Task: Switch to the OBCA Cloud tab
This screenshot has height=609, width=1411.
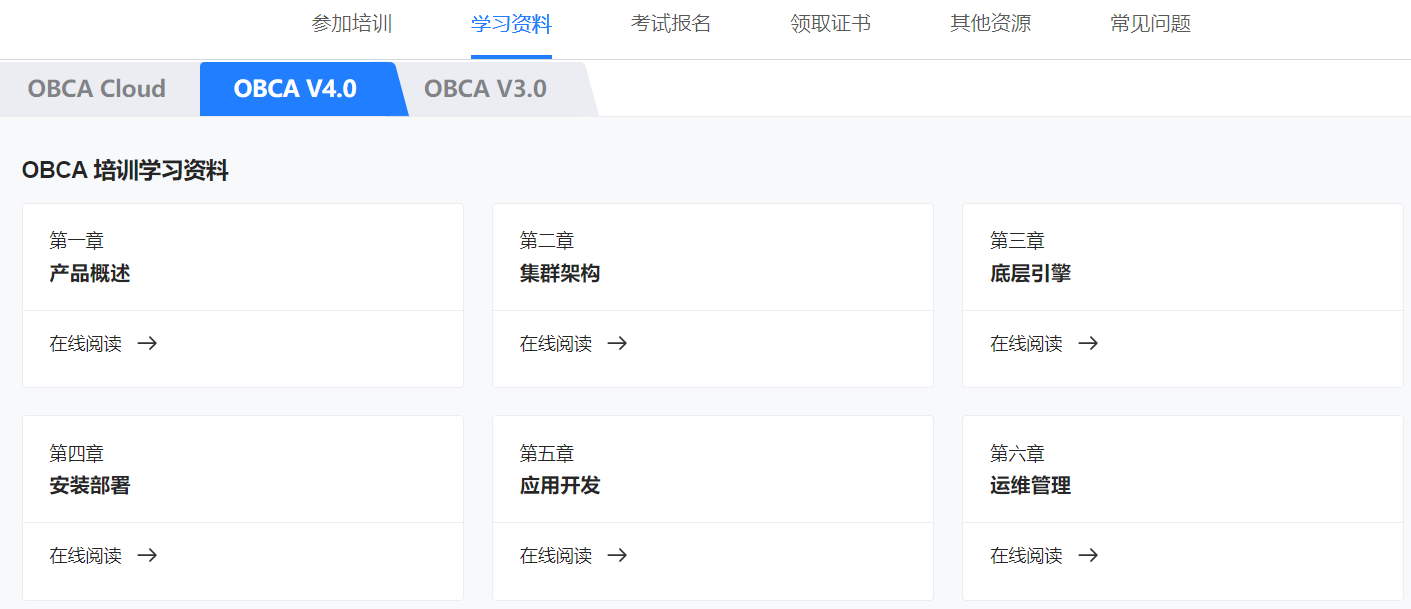Action: coord(96,88)
